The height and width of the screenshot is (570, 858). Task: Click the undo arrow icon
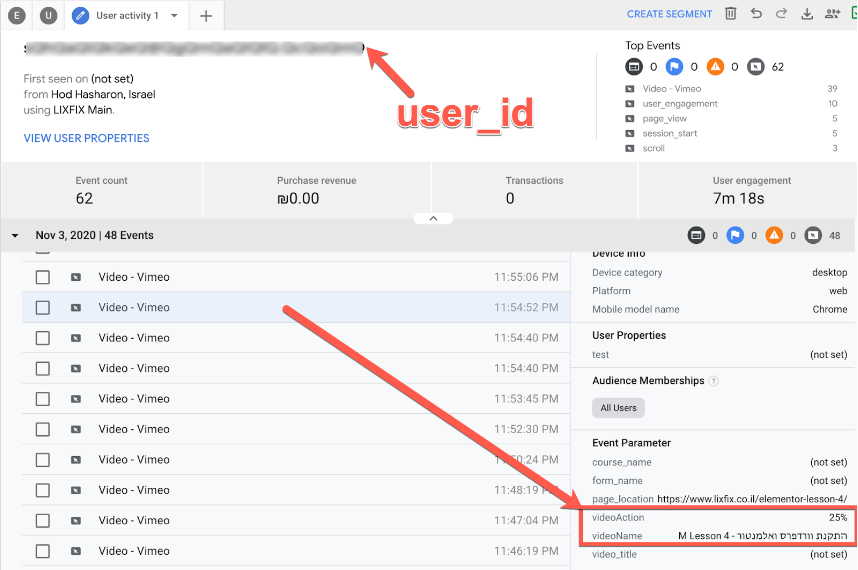756,14
